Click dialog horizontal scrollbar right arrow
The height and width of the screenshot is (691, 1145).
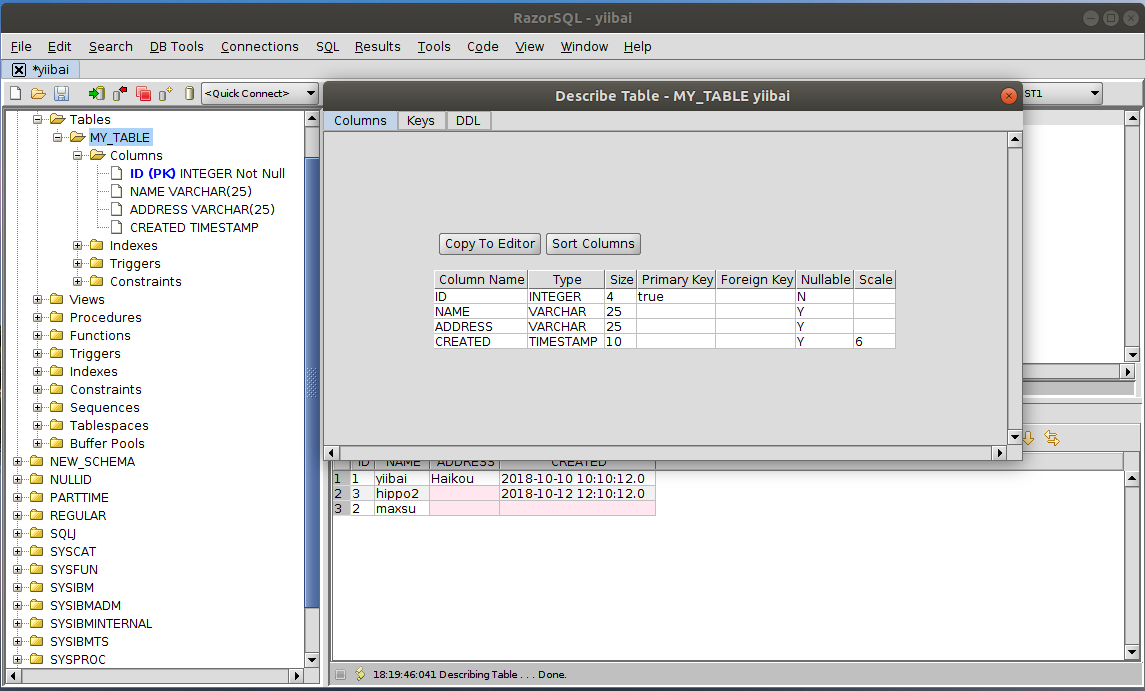[1000, 453]
